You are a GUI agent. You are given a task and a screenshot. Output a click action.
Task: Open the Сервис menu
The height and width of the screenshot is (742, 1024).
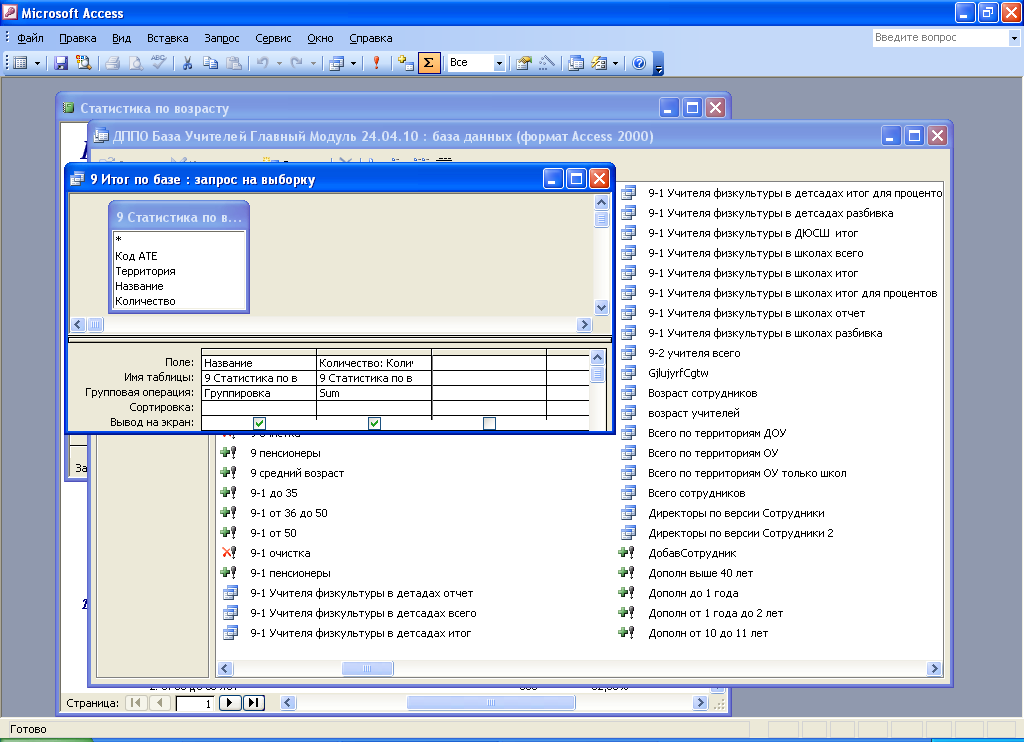coord(273,38)
